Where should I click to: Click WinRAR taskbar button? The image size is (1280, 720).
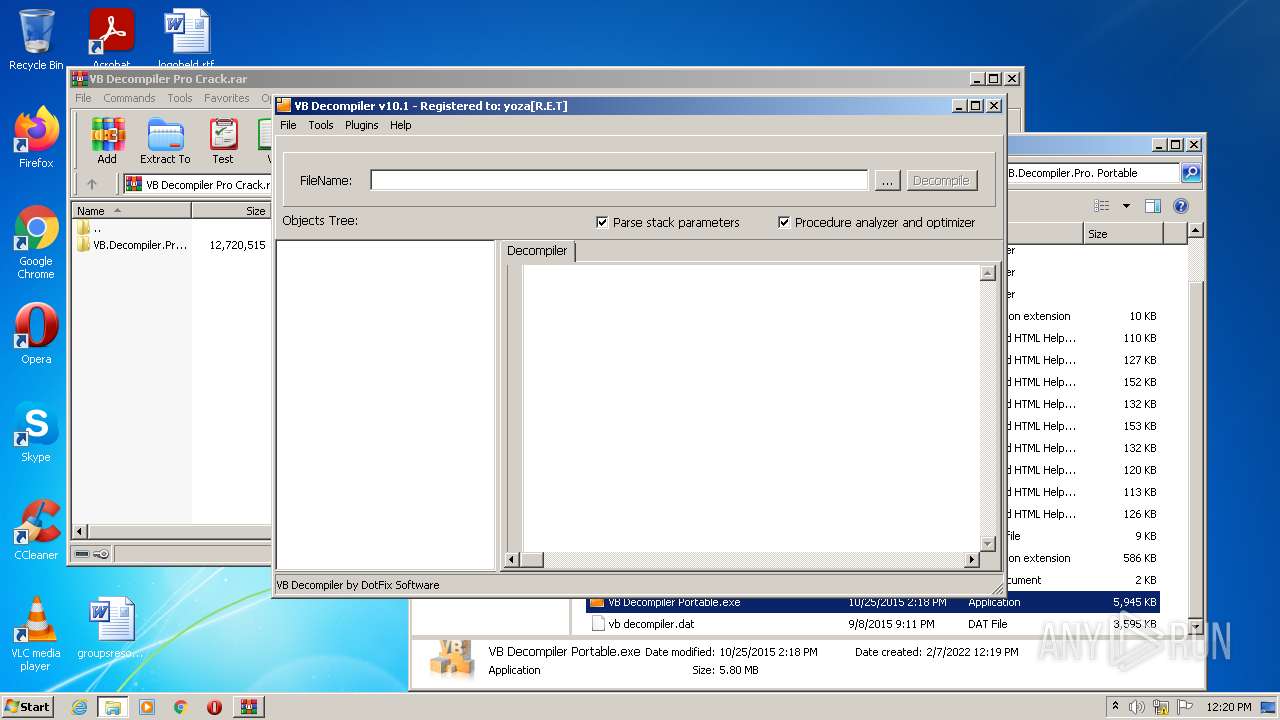(x=248, y=707)
